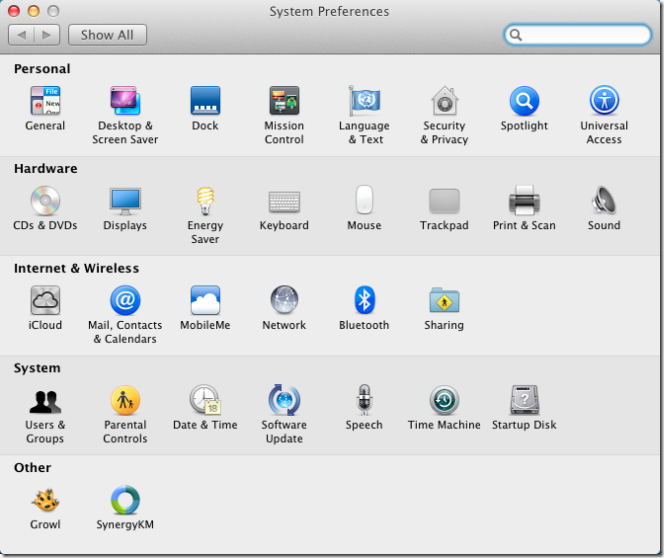
Task: Minimize window using the yellow button
Action: pyautogui.click(x=33, y=11)
